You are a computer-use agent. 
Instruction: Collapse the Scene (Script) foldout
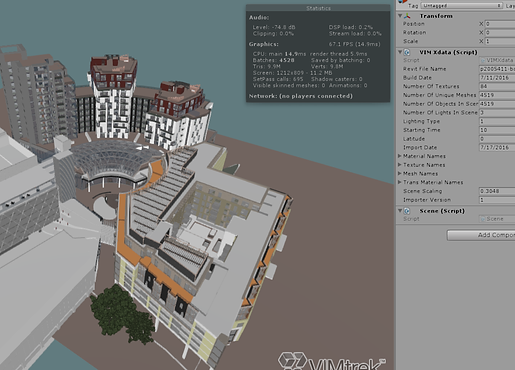click(400, 211)
